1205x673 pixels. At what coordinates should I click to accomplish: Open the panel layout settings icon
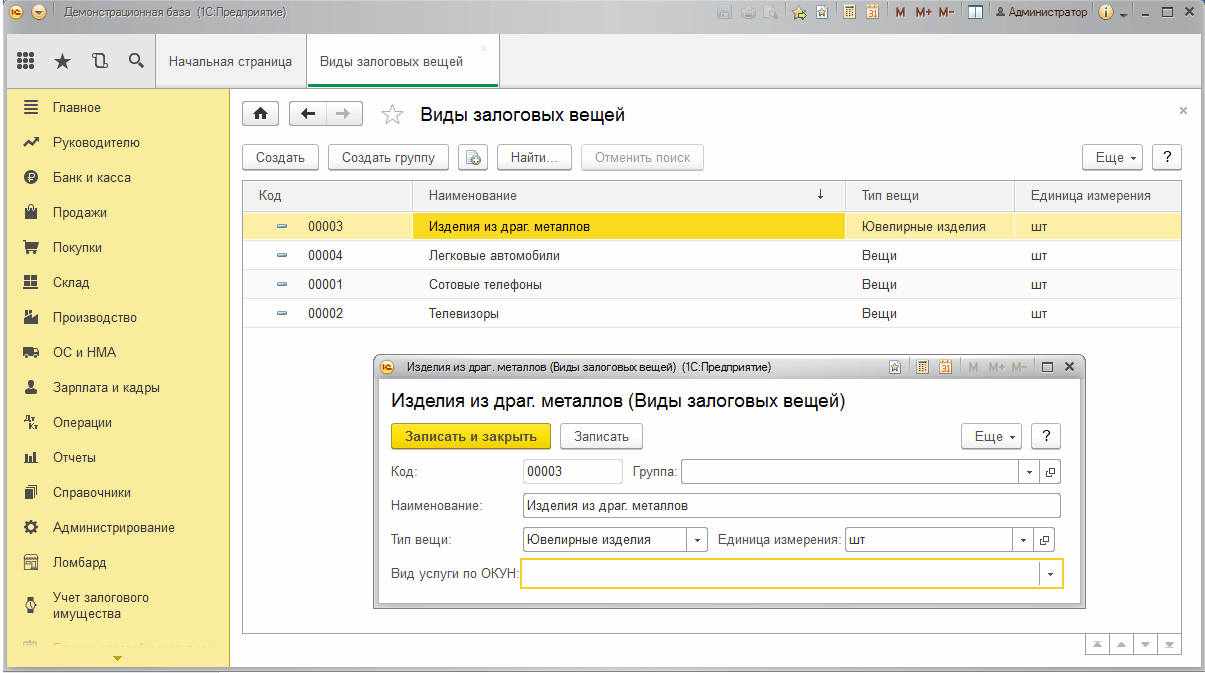[x=976, y=12]
